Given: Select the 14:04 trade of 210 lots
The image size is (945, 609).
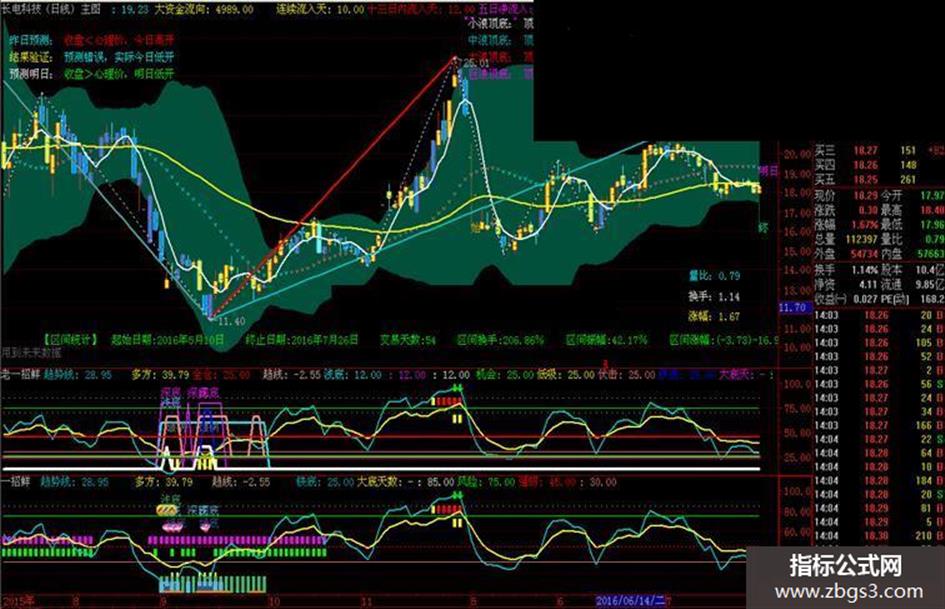Looking at the screenshot, I should (x=879, y=535).
